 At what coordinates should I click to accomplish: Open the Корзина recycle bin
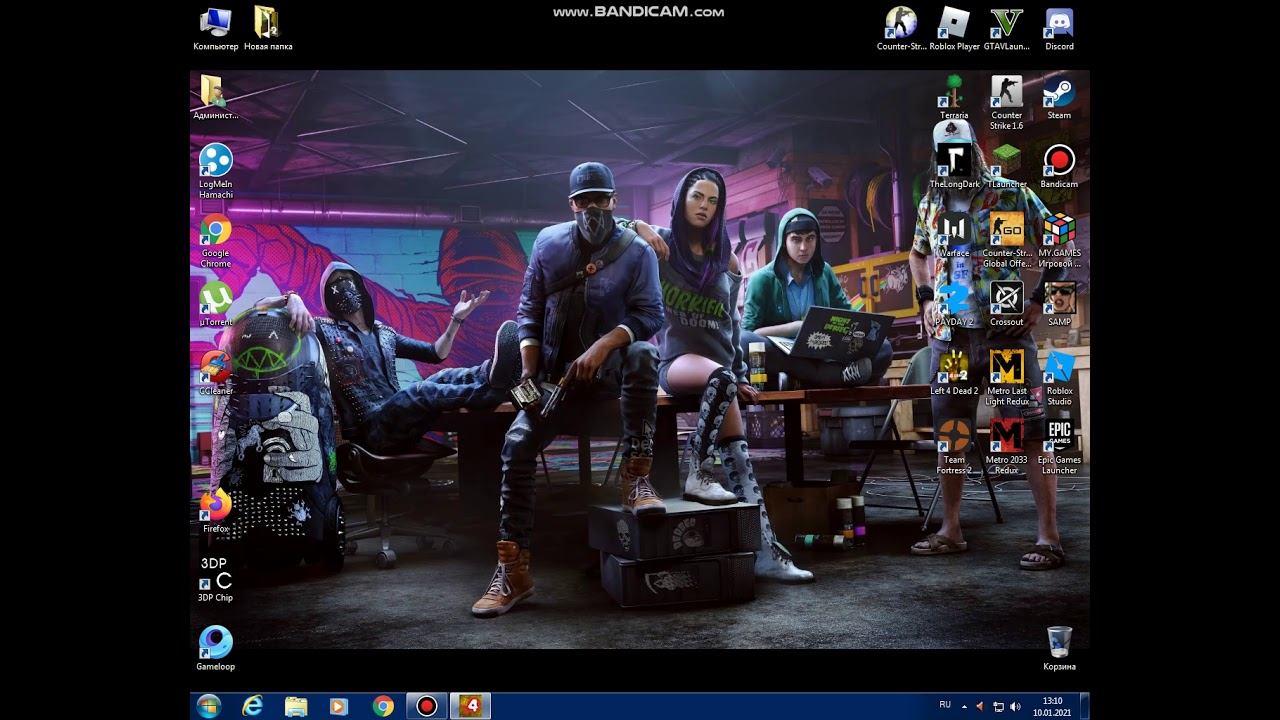[x=1059, y=648]
